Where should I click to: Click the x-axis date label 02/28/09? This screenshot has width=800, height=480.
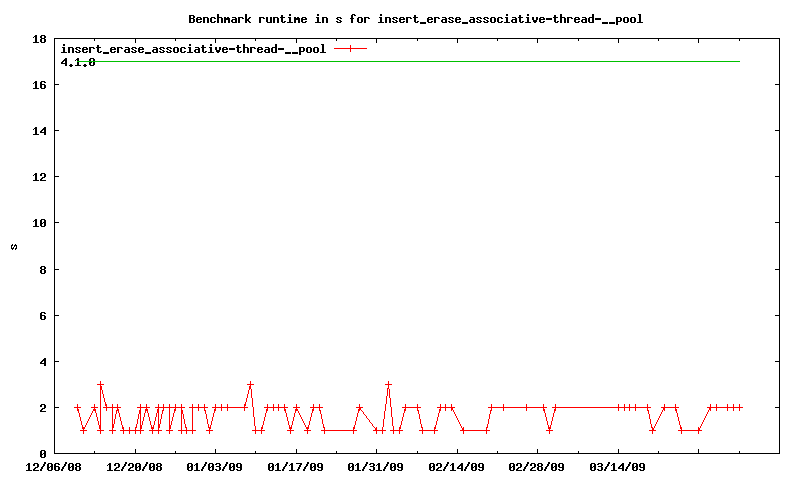(x=537, y=466)
